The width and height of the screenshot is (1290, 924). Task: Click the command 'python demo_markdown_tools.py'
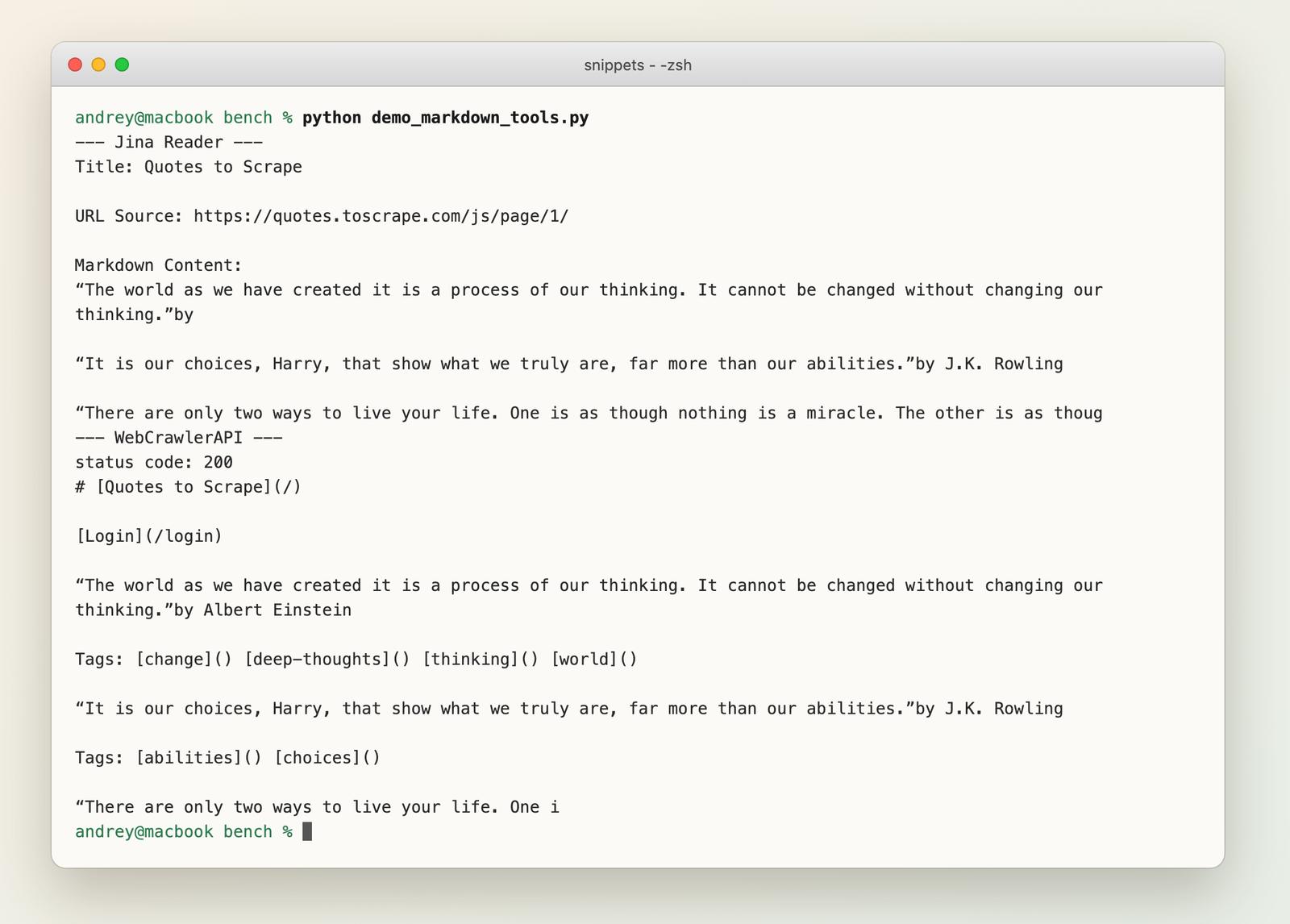446,118
